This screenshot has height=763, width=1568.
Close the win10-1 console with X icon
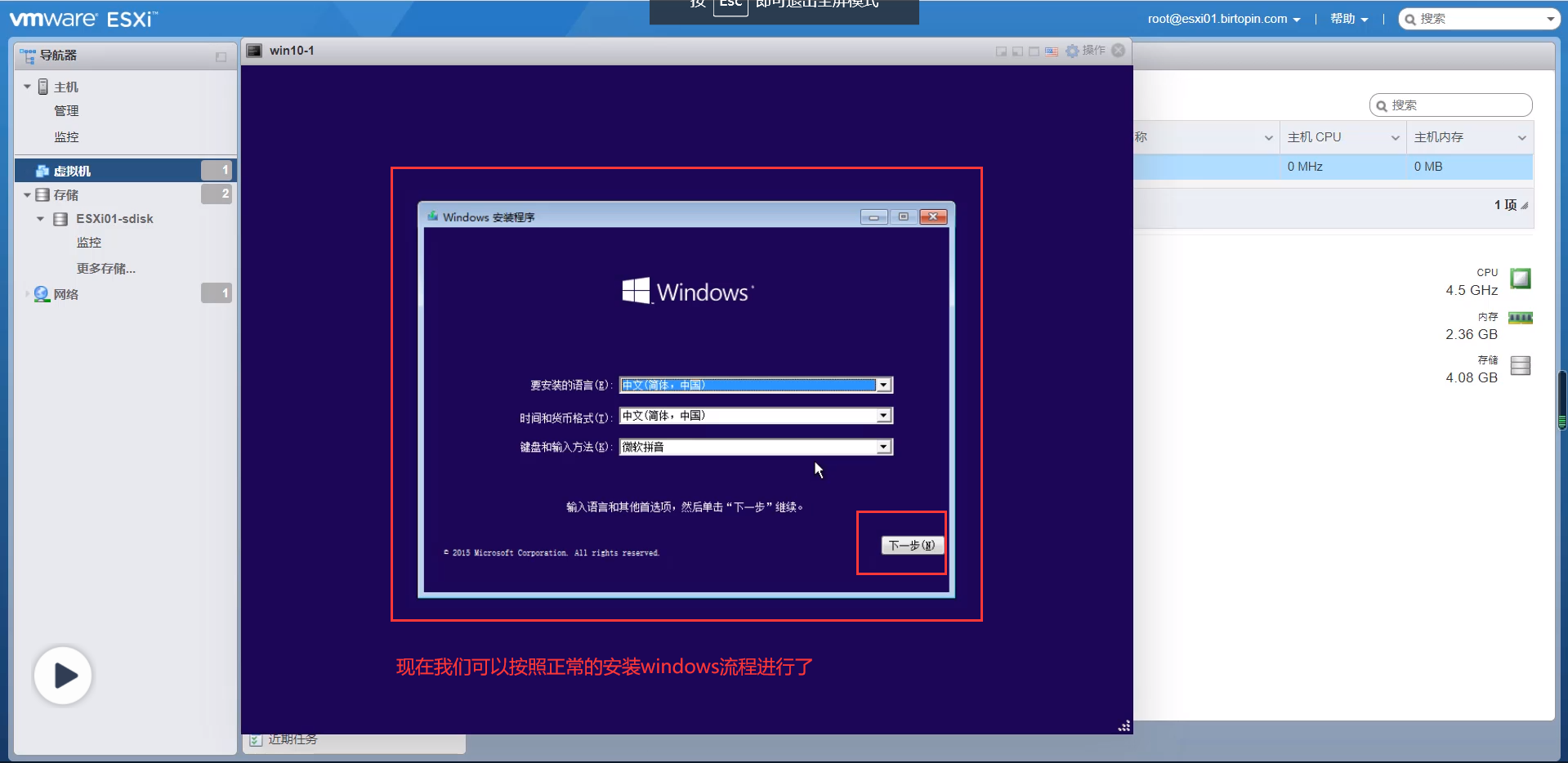pyautogui.click(x=1119, y=51)
